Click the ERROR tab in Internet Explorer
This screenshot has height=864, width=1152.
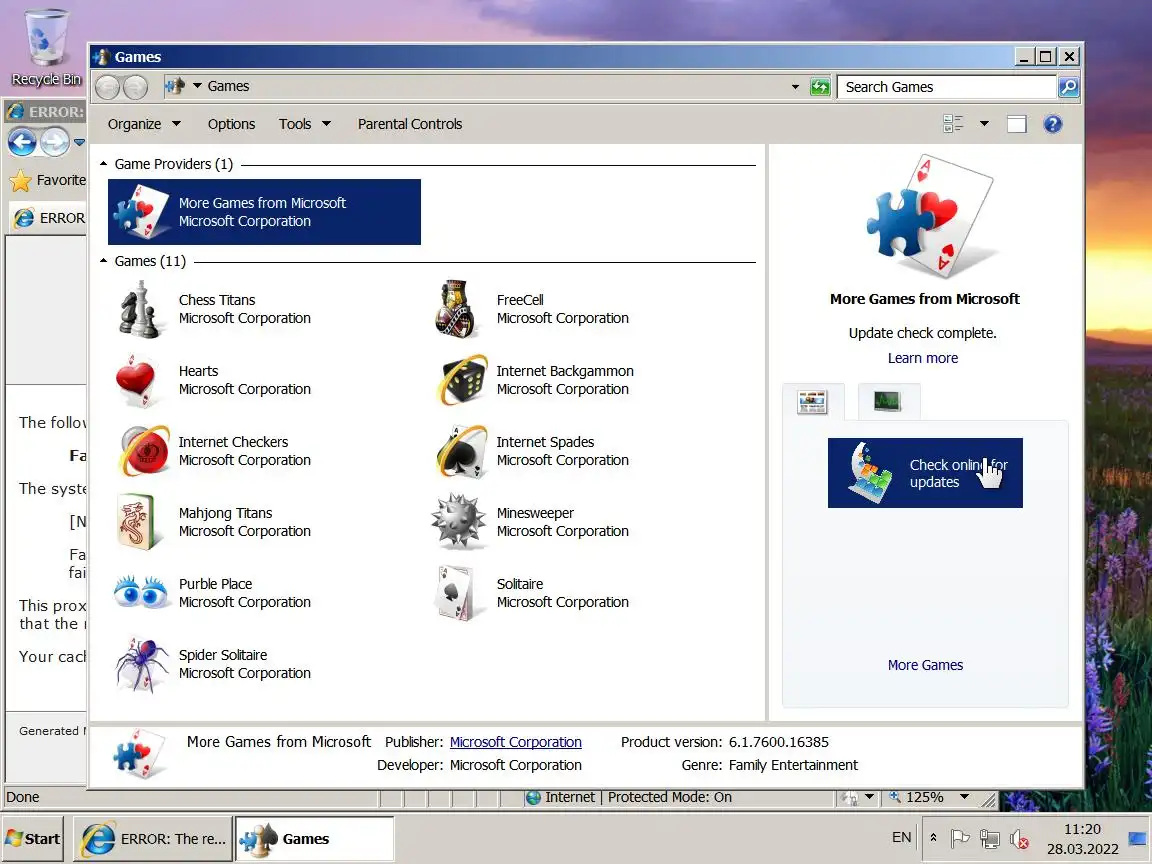[48, 218]
